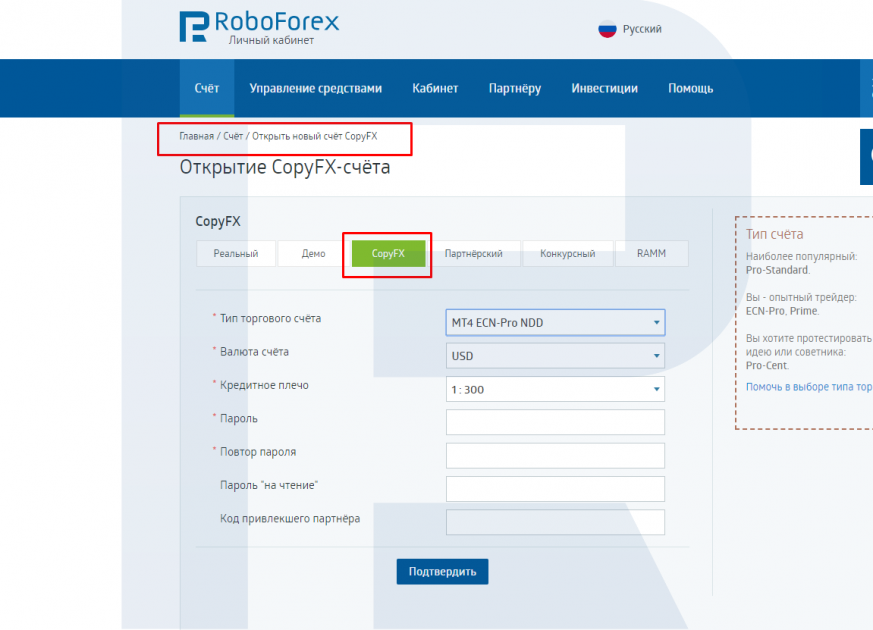The image size is (873, 630).
Task: Focus the Код привлекшего партнёра field
Action: point(555,522)
